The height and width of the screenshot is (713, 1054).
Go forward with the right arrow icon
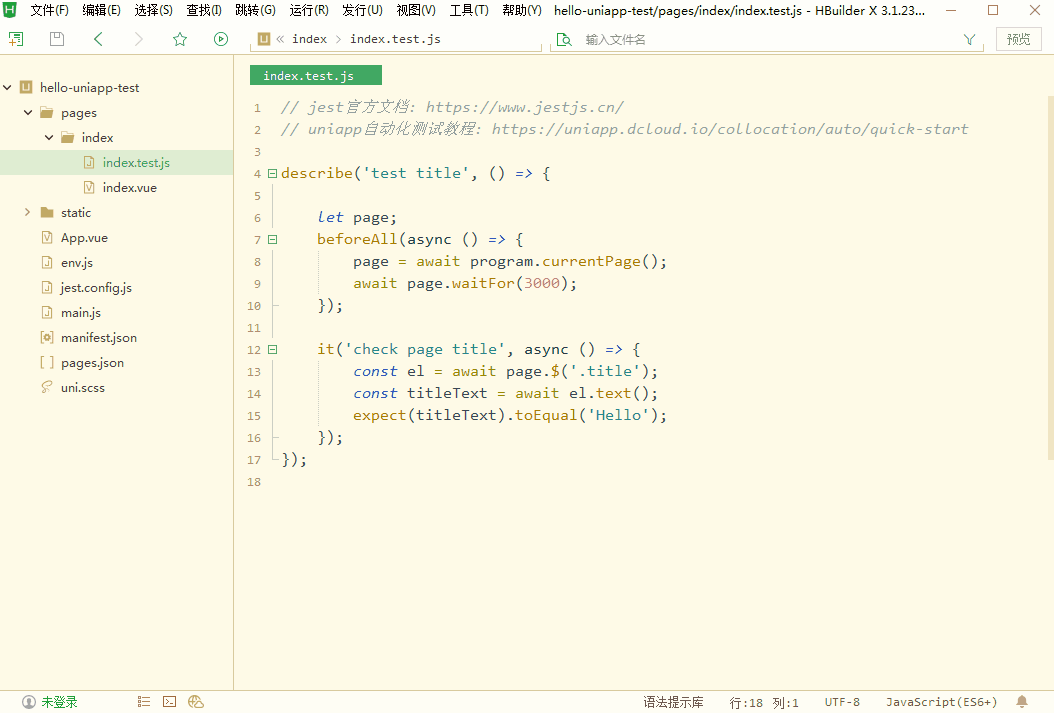(x=138, y=39)
